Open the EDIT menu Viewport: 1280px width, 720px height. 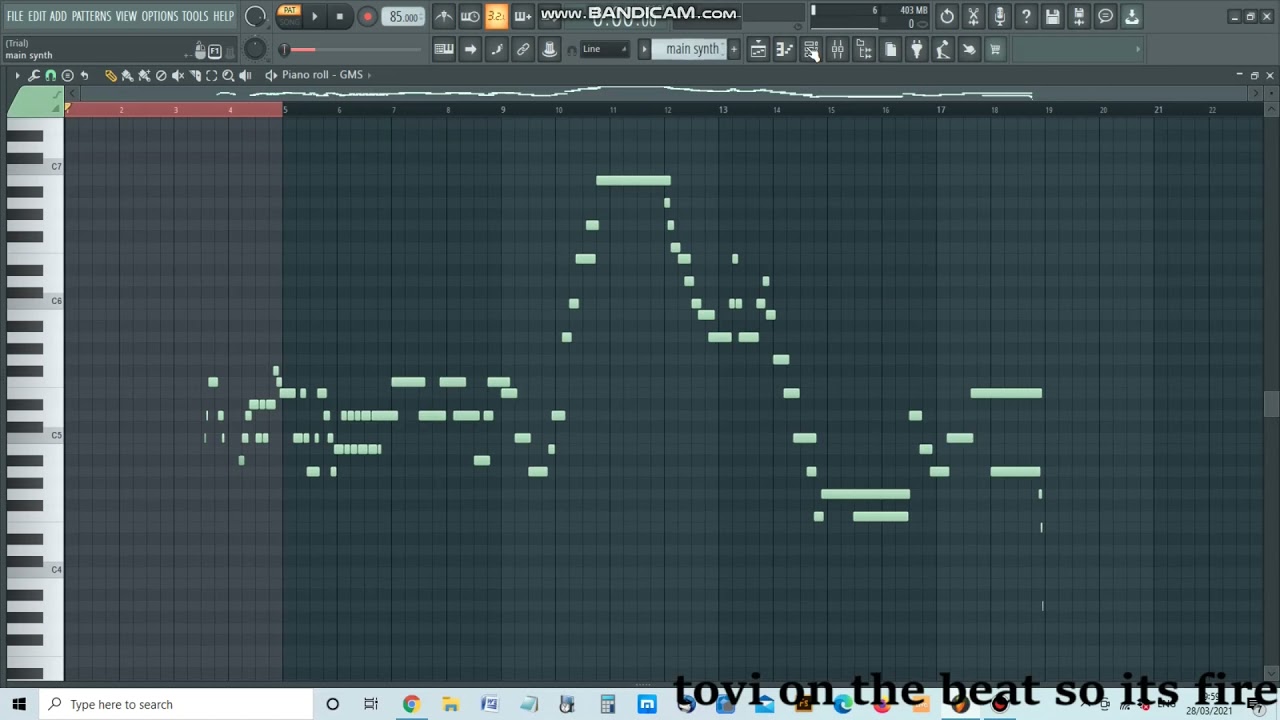coord(37,16)
